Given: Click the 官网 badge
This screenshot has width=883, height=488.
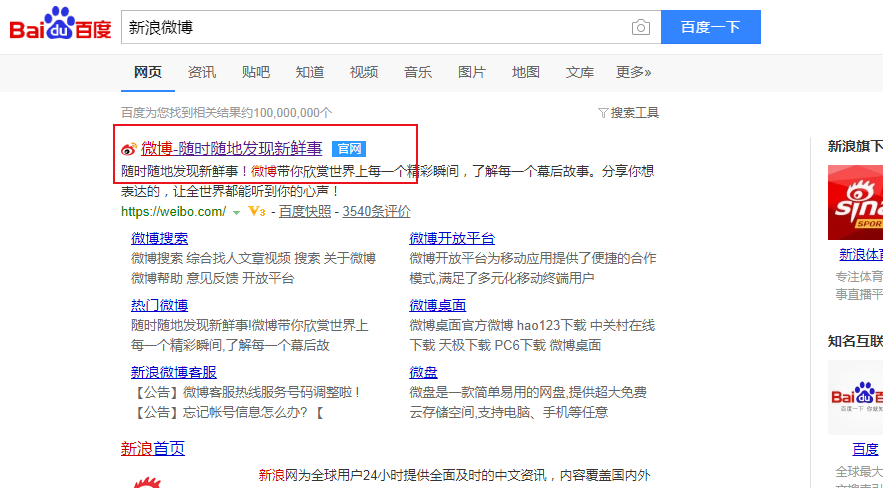Looking at the screenshot, I should tap(349, 149).
